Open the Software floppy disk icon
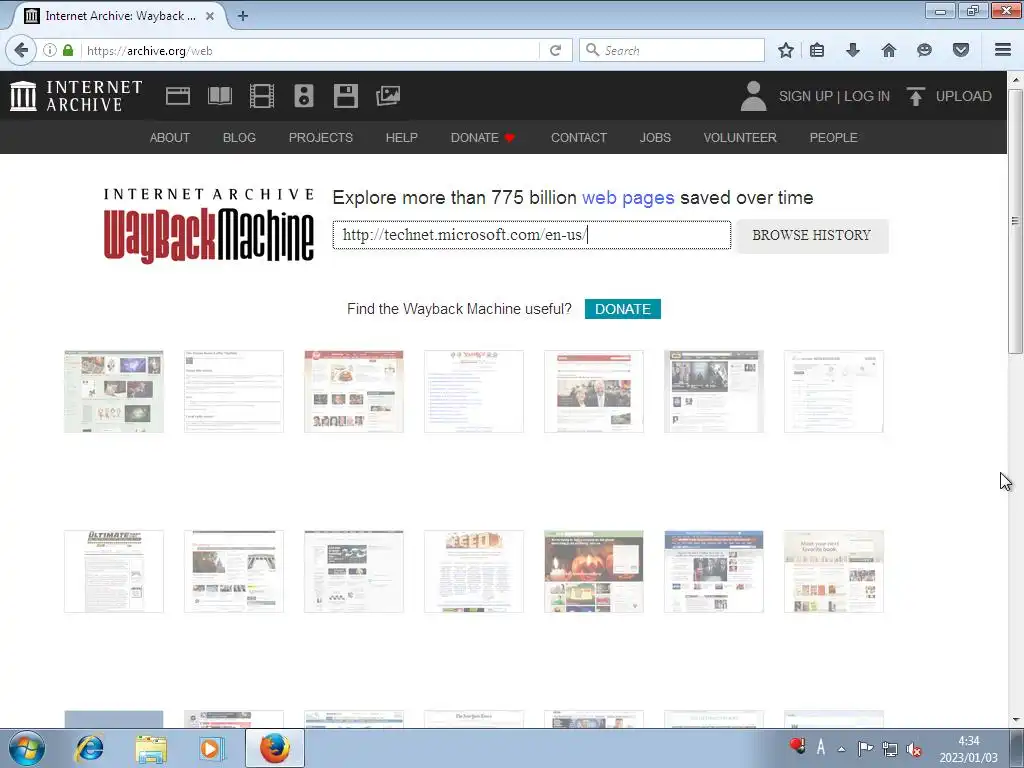Image resolution: width=1024 pixels, height=768 pixels. [x=345, y=96]
